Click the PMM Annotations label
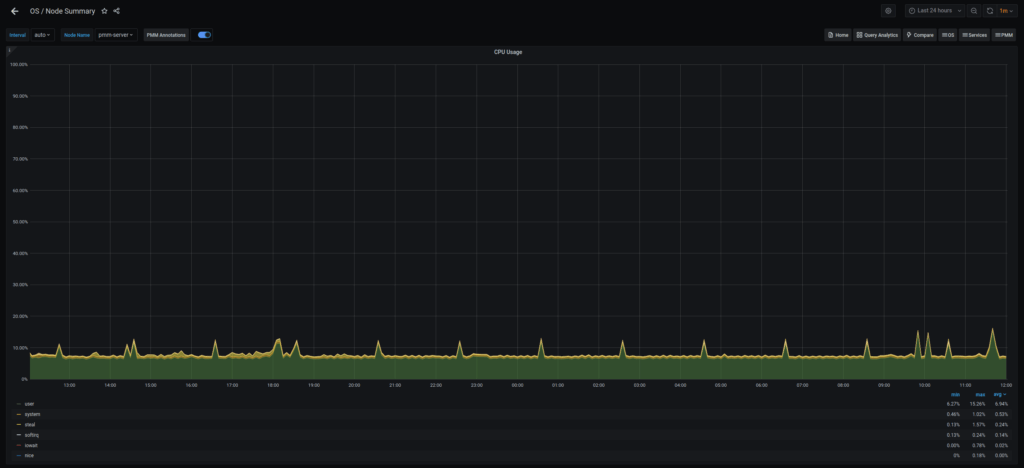This screenshot has height=468, width=1024. click(x=166, y=35)
